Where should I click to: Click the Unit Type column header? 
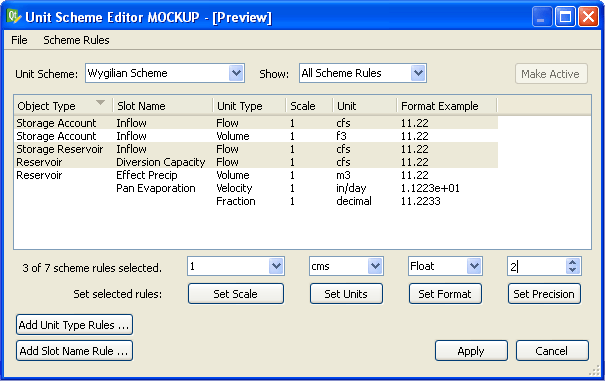(249, 106)
